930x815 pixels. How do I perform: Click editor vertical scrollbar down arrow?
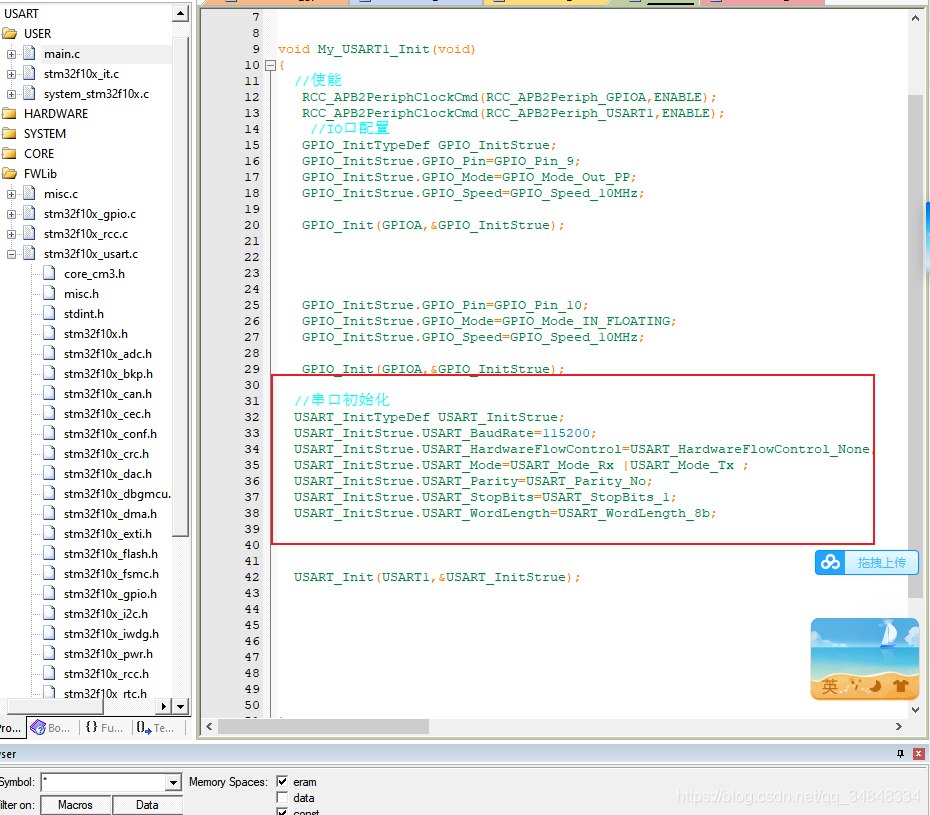[916, 709]
